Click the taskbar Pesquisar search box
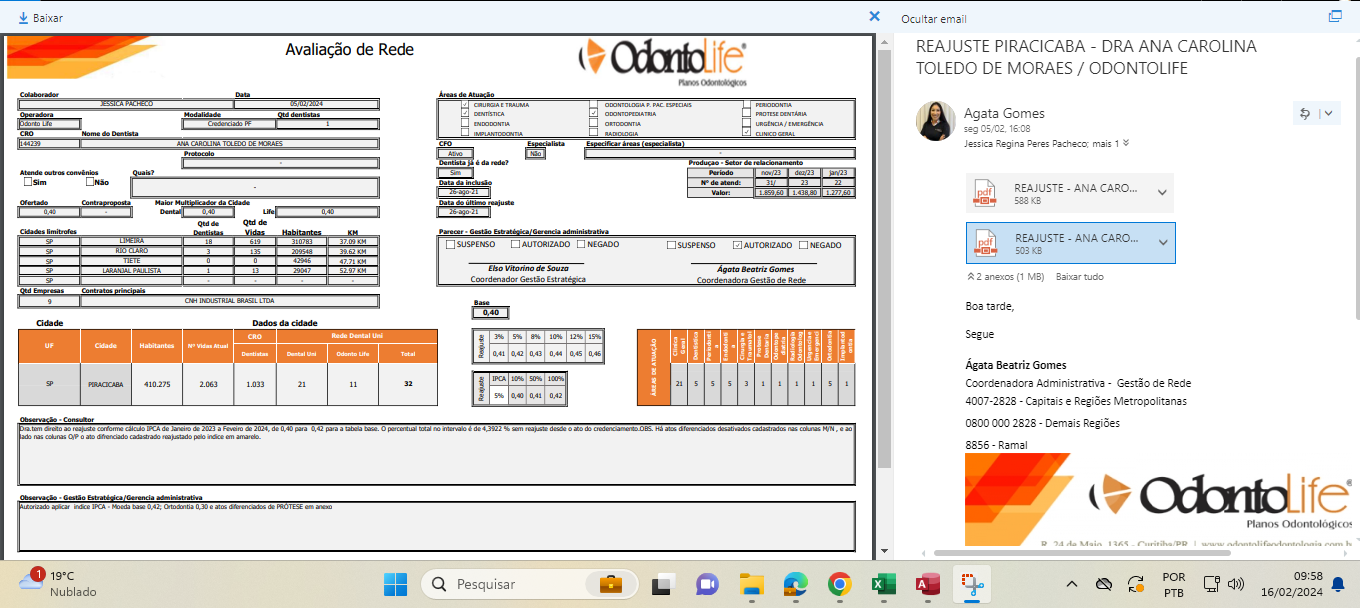Screen dimensions: 1360x608 click(529, 584)
